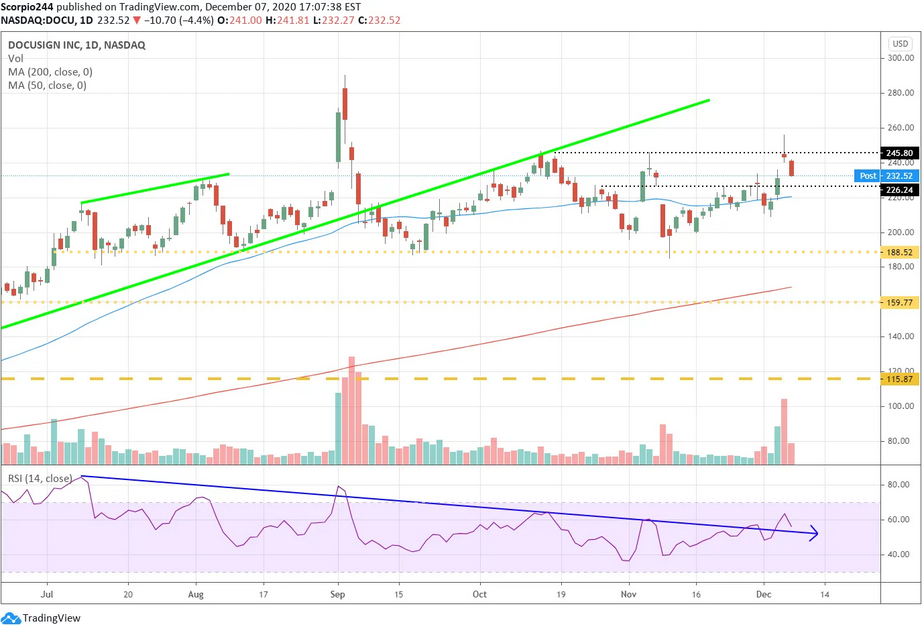This screenshot has height=625, width=922.
Task: Select the 245.80 price level label
Action: [899, 153]
